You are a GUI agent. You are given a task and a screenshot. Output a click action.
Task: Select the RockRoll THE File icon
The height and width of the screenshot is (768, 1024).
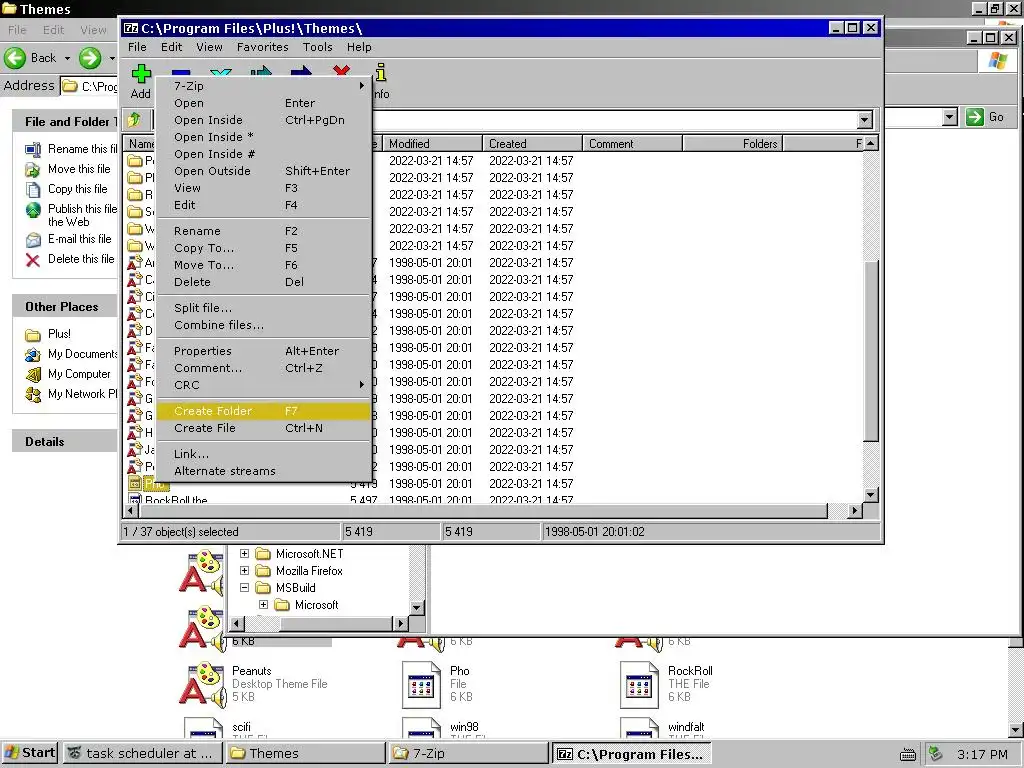pyautogui.click(x=639, y=684)
